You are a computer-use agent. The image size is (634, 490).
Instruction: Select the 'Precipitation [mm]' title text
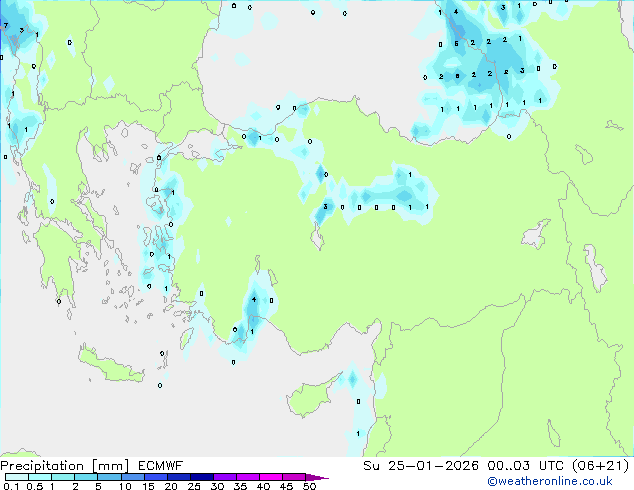coord(65,466)
